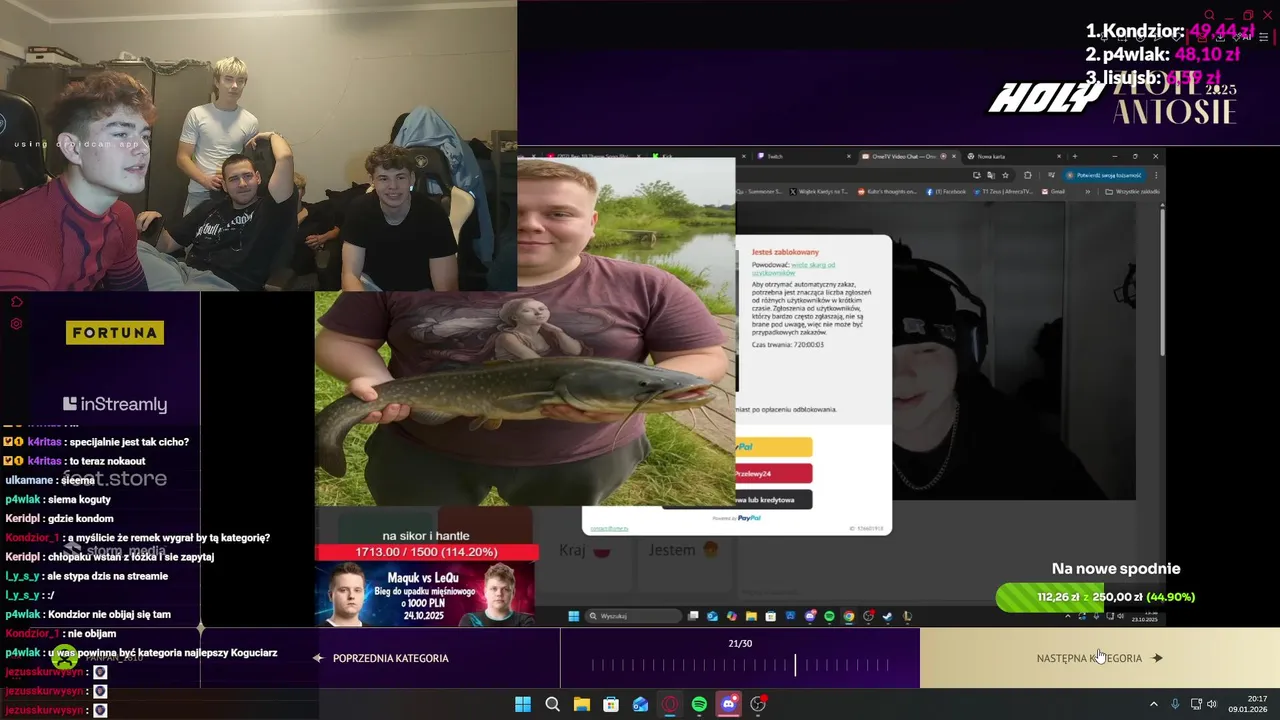The width and height of the screenshot is (1280, 720).
Task: Click microphone icon in system tray
Action: 1175,704
